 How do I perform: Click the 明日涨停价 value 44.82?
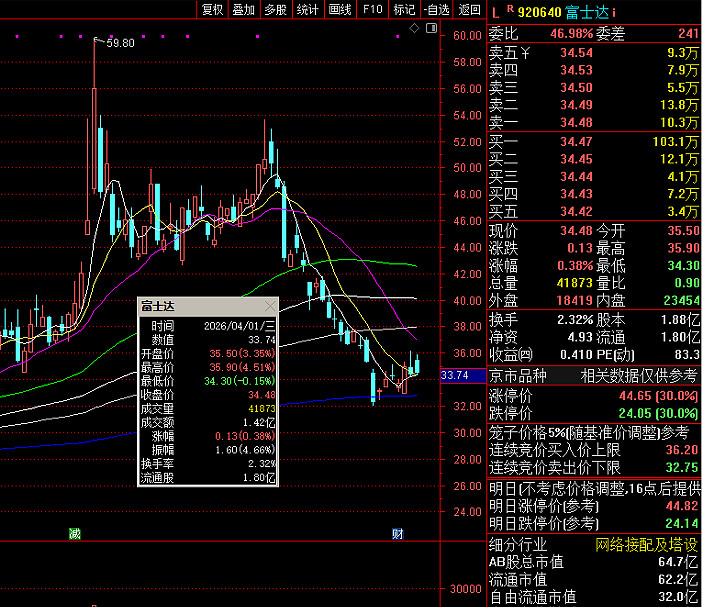[x=682, y=506]
